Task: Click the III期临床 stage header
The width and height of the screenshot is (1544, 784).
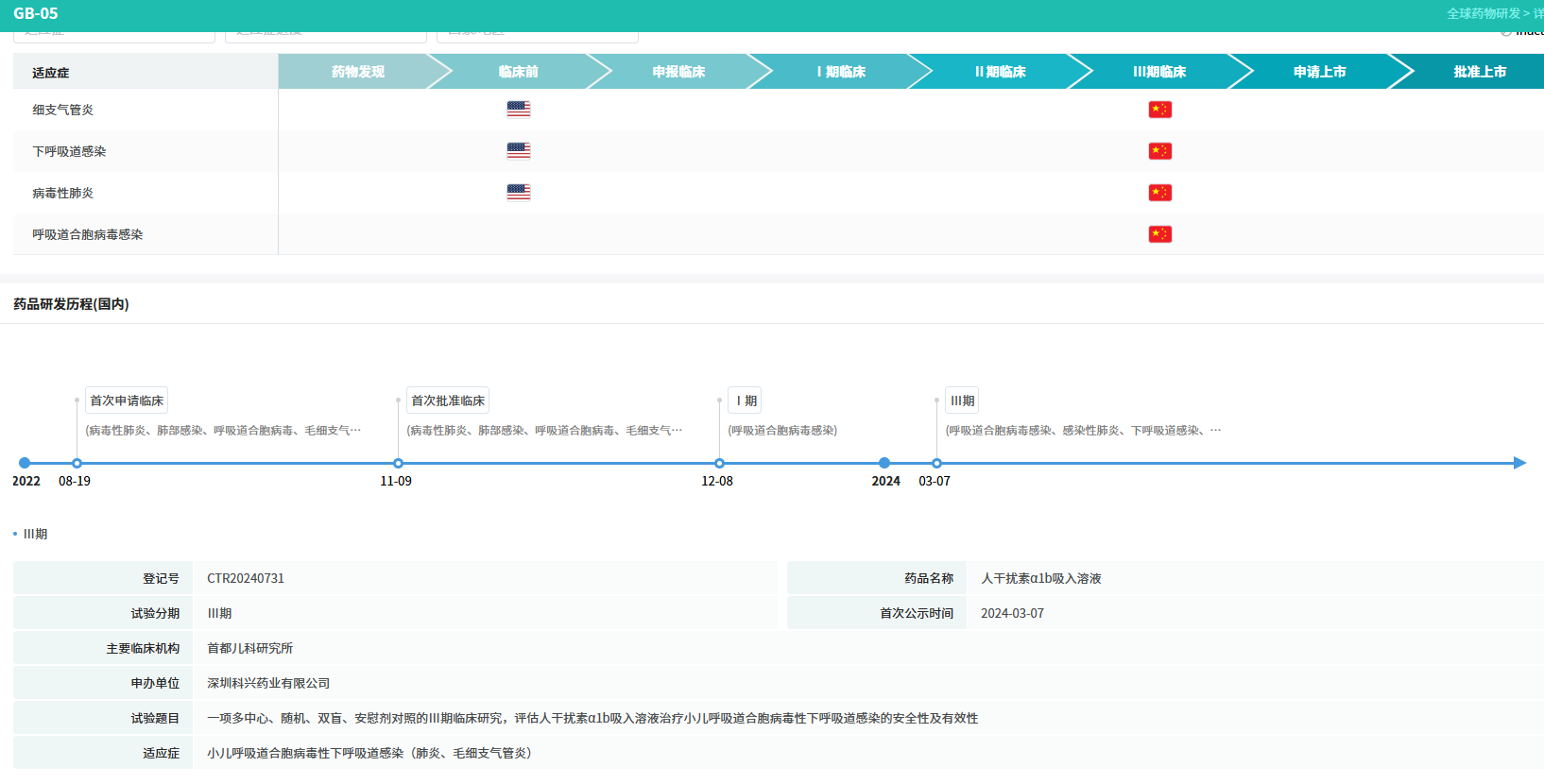Action: (1158, 72)
